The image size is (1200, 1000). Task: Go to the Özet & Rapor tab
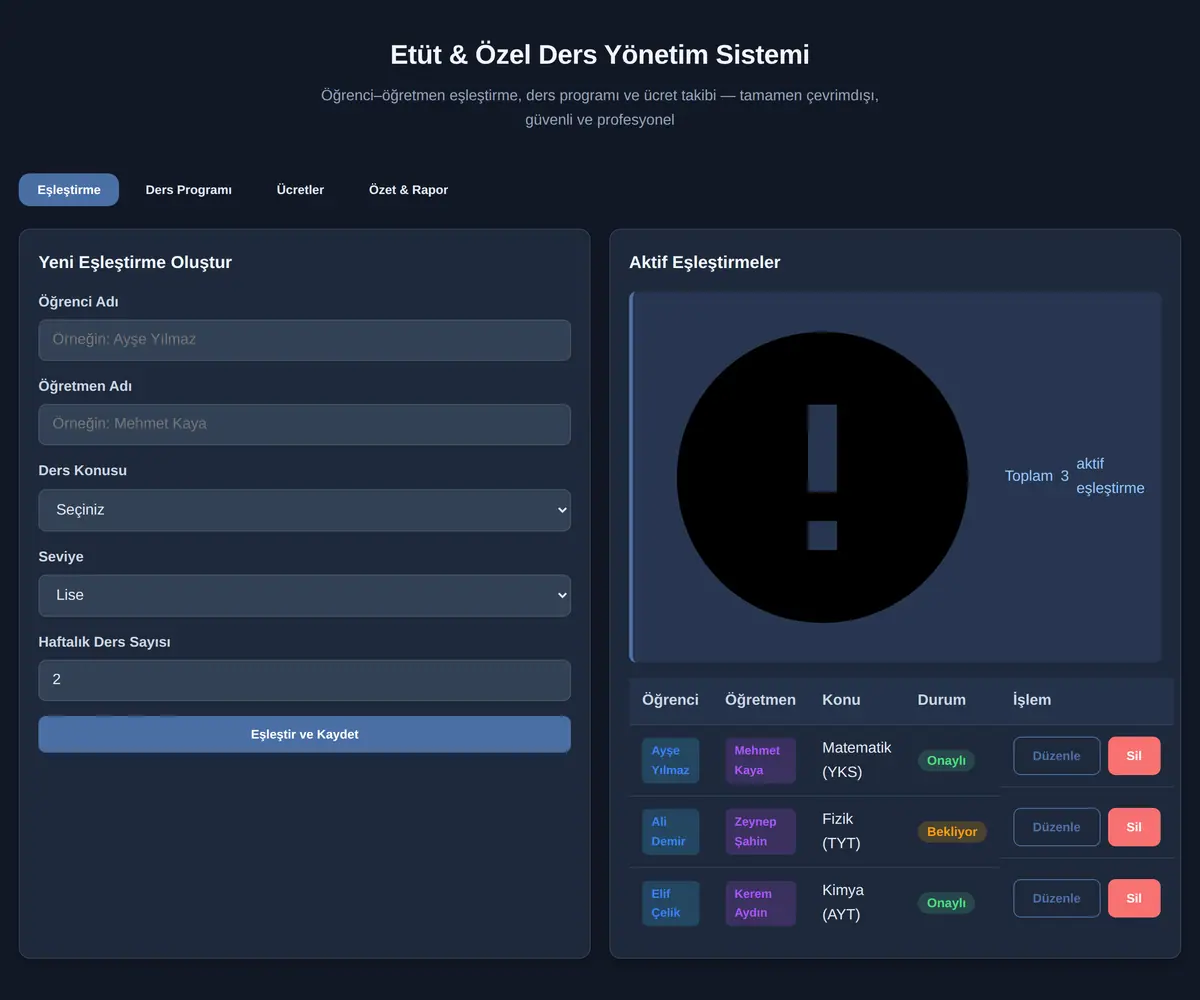(x=408, y=190)
